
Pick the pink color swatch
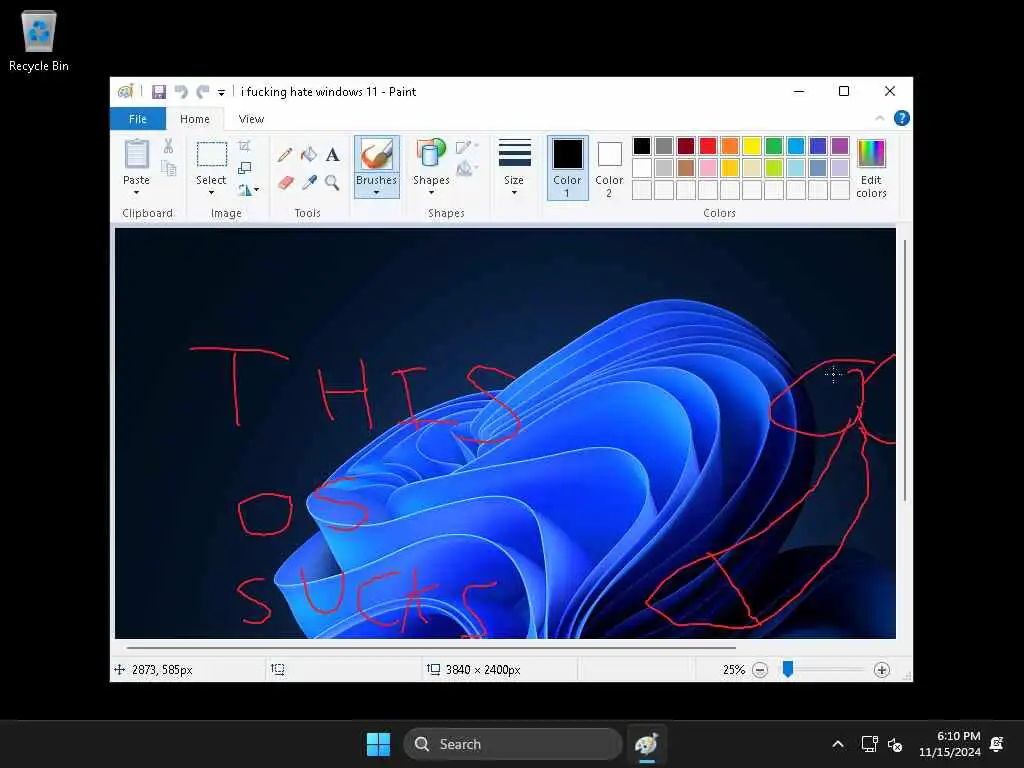pyautogui.click(x=708, y=168)
